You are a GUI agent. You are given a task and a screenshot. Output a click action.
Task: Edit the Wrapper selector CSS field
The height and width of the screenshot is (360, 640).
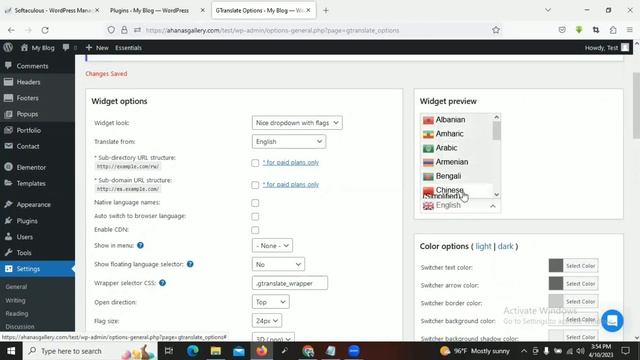click(290, 283)
